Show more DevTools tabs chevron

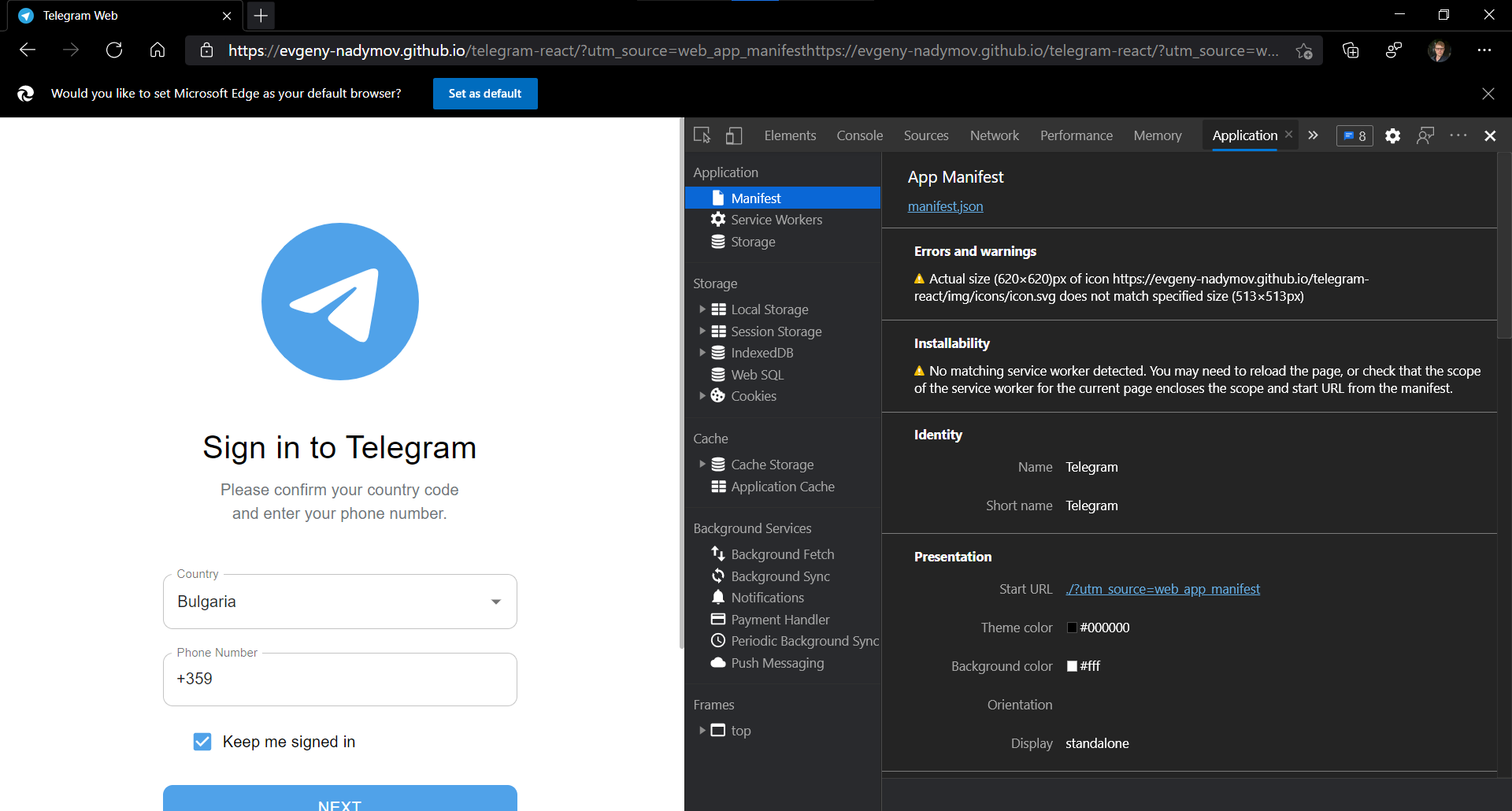[x=1313, y=135]
